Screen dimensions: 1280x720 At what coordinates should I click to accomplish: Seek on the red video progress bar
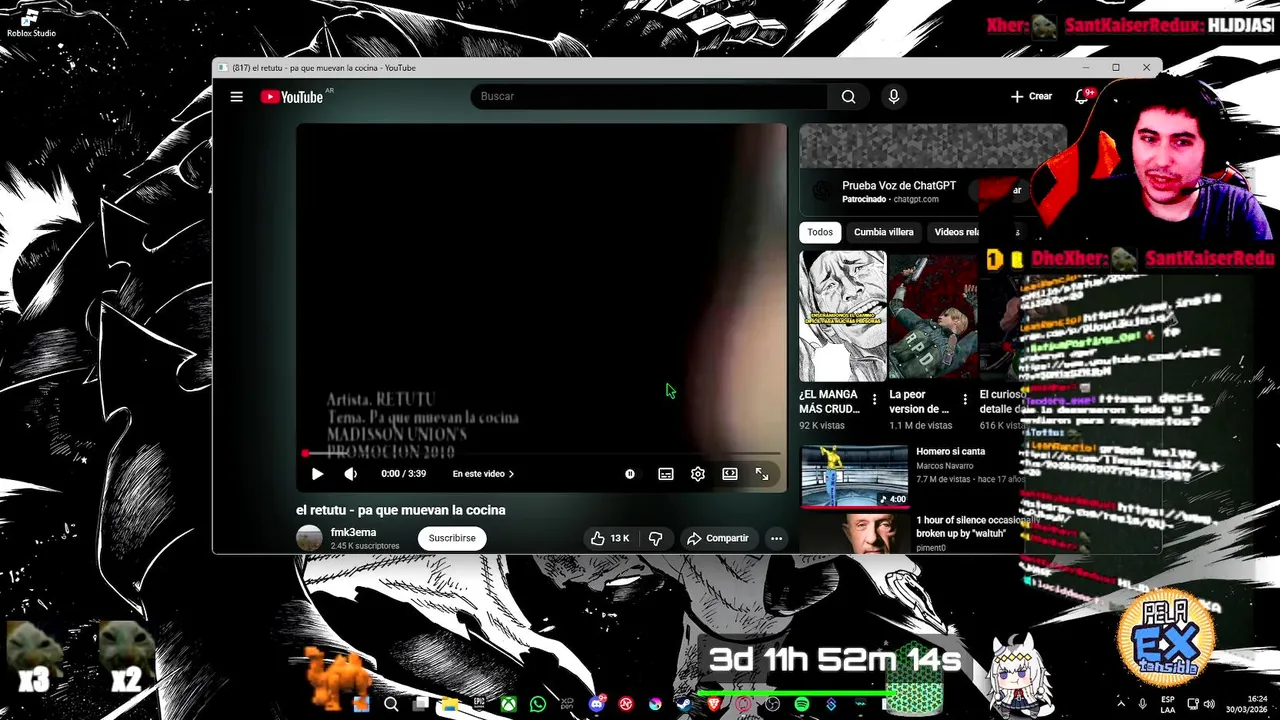point(542,453)
